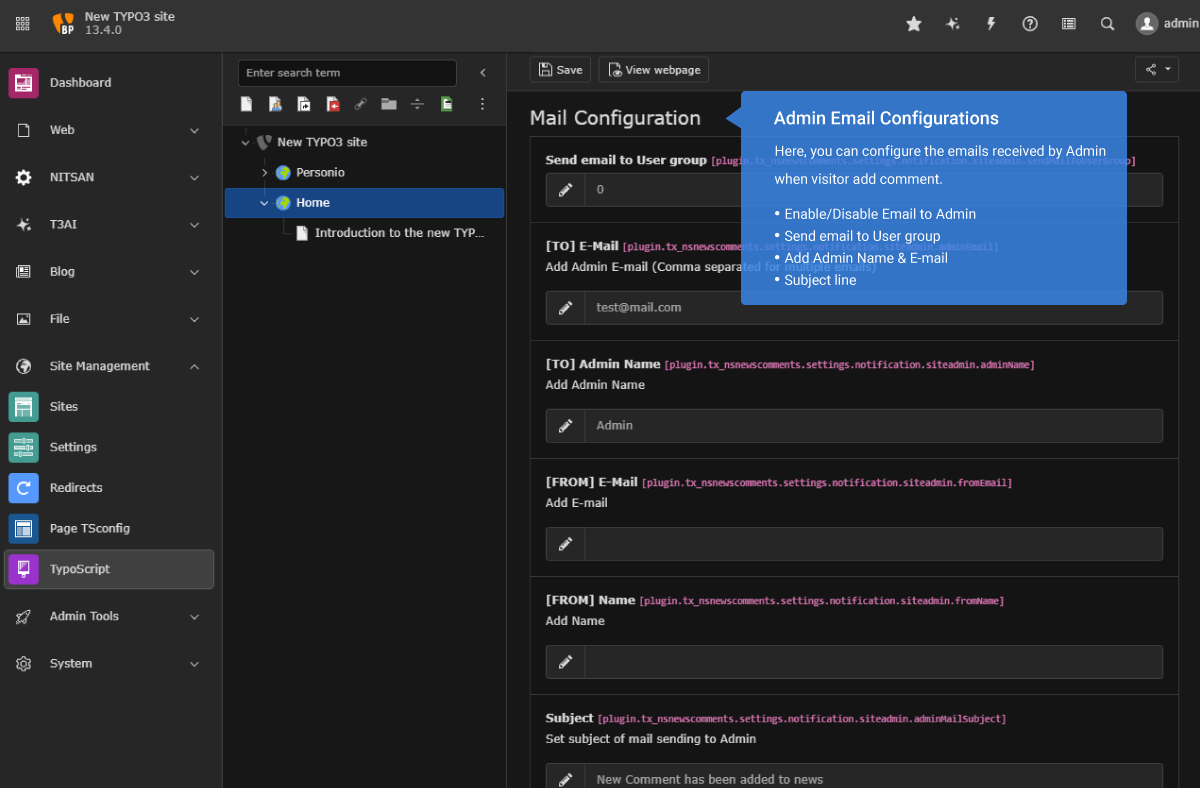Click the search magnifier in top bar
The height and width of the screenshot is (788, 1200).
coord(1107,24)
